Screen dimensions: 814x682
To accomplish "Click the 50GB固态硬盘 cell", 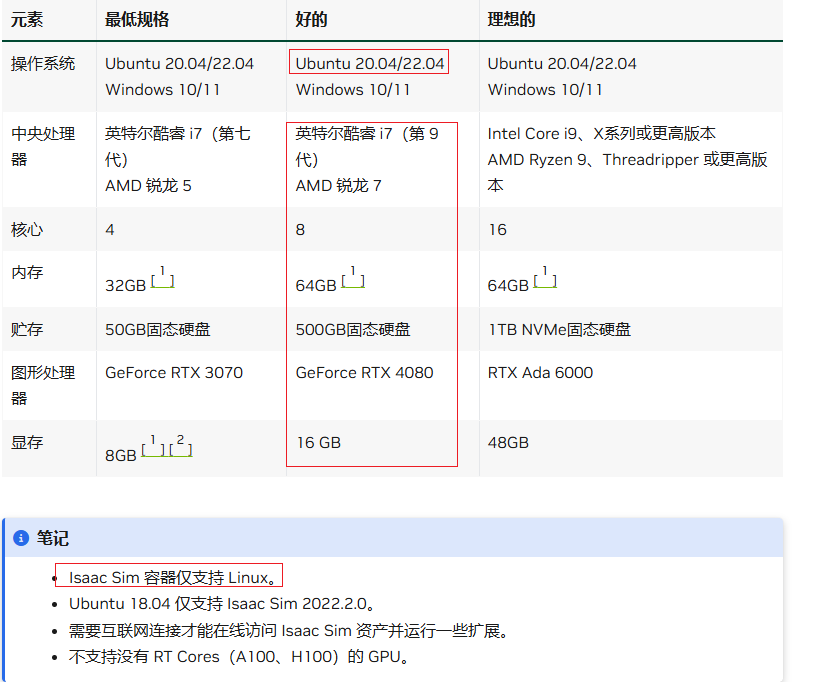I will pyautogui.click(x=158, y=329).
